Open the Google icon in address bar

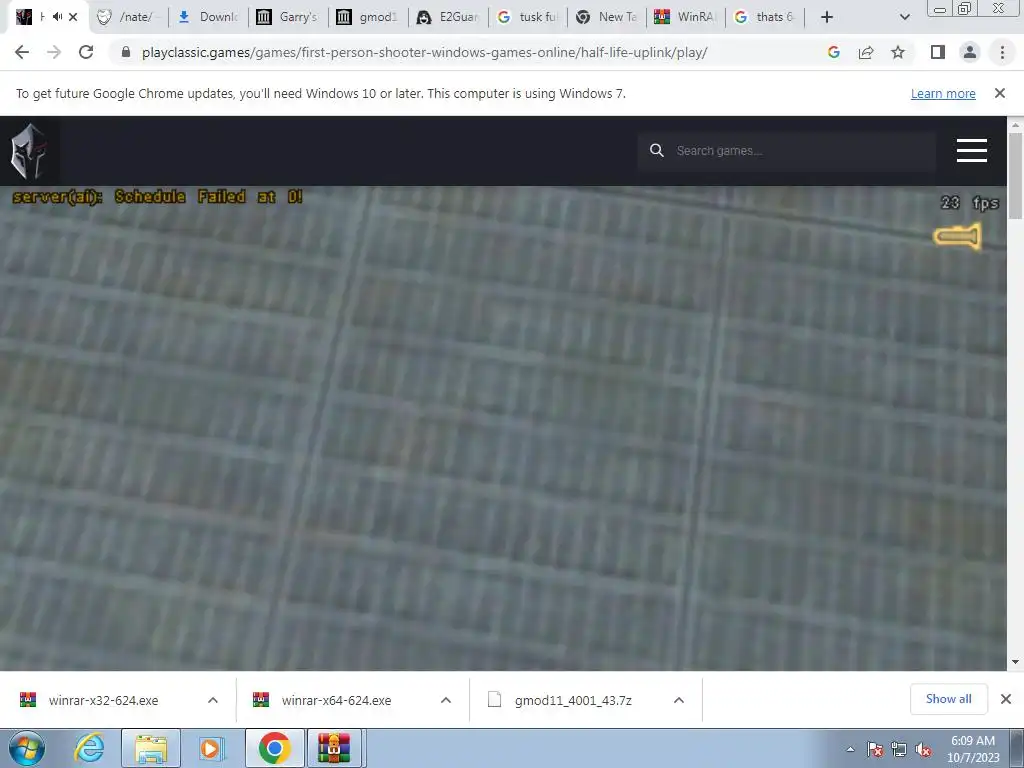click(x=834, y=52)
